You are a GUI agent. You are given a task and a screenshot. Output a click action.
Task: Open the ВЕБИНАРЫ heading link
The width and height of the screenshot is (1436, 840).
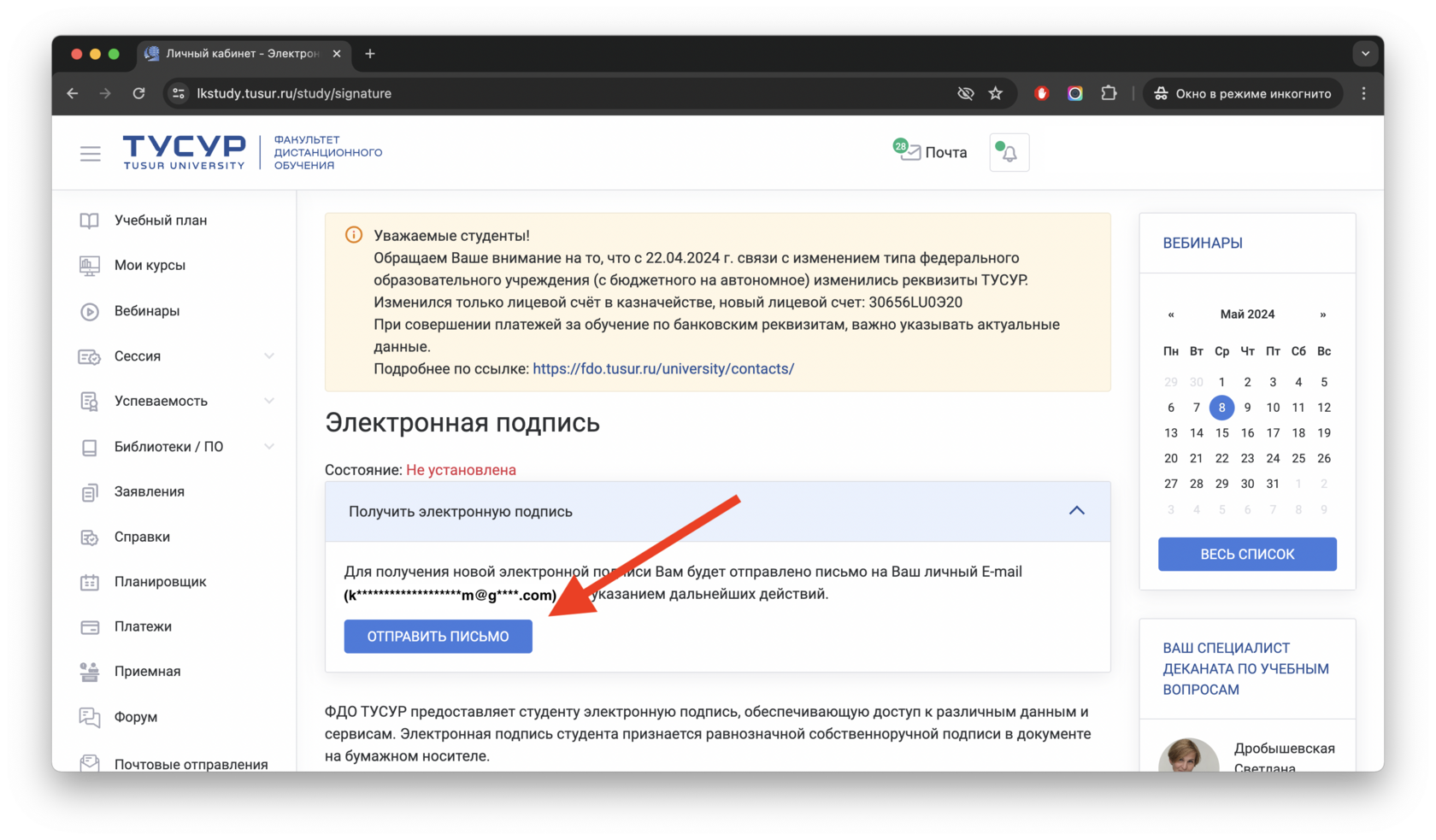[x=1202, y=244]
